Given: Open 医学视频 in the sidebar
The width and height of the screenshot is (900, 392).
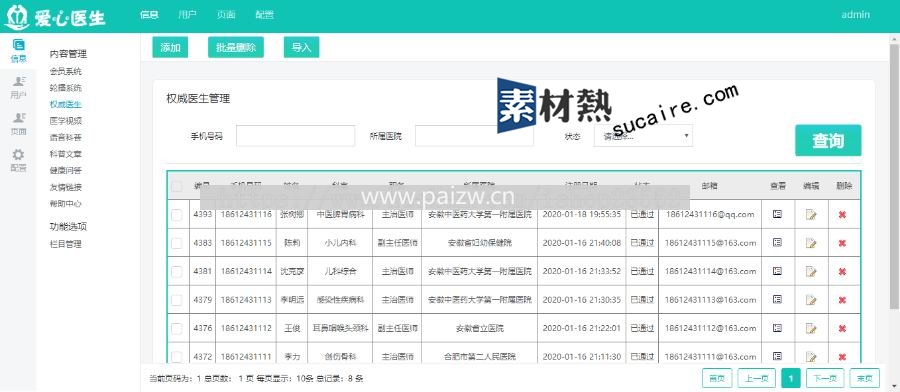Looking at the screenshot, I should coord(65,121).
